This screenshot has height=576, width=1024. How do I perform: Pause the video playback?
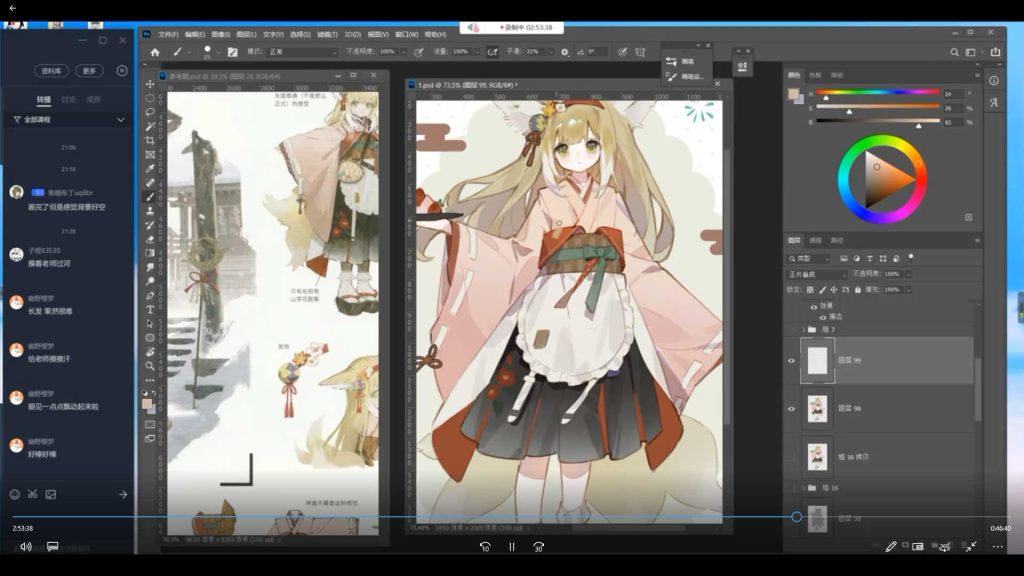coord(511,547)
